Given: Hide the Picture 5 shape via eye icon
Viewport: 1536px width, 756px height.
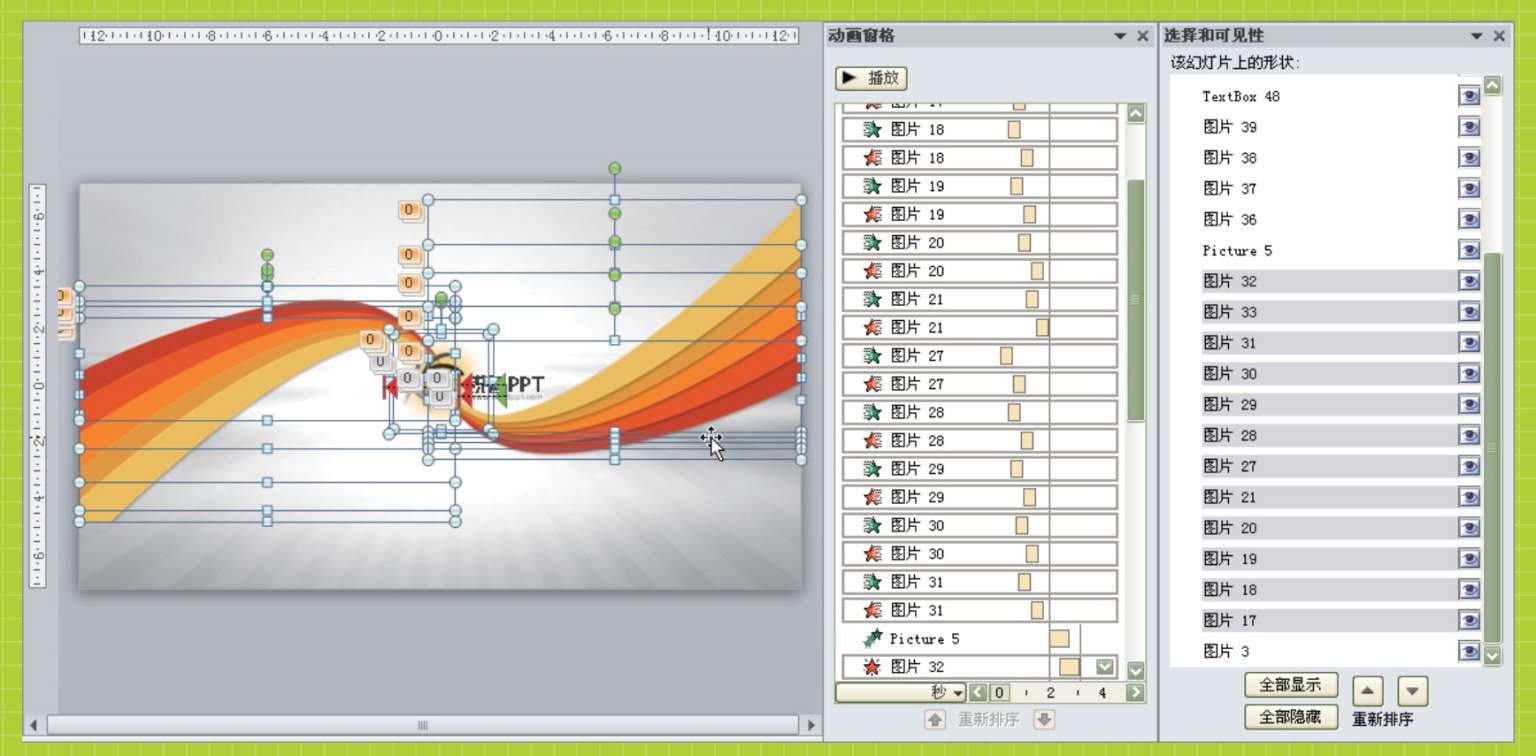Looking at the screenshot, I should 1468,250.
